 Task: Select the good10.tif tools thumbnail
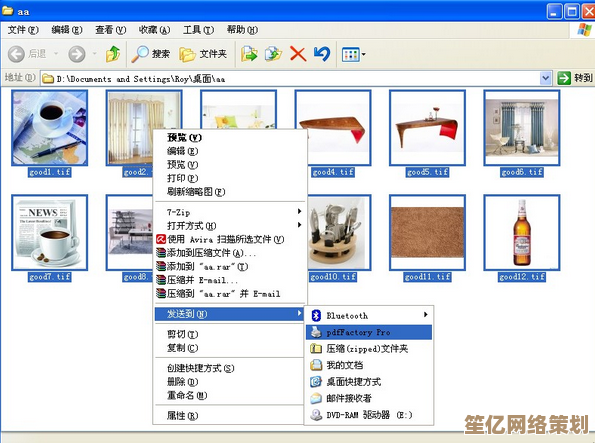[x=338, y=232]
